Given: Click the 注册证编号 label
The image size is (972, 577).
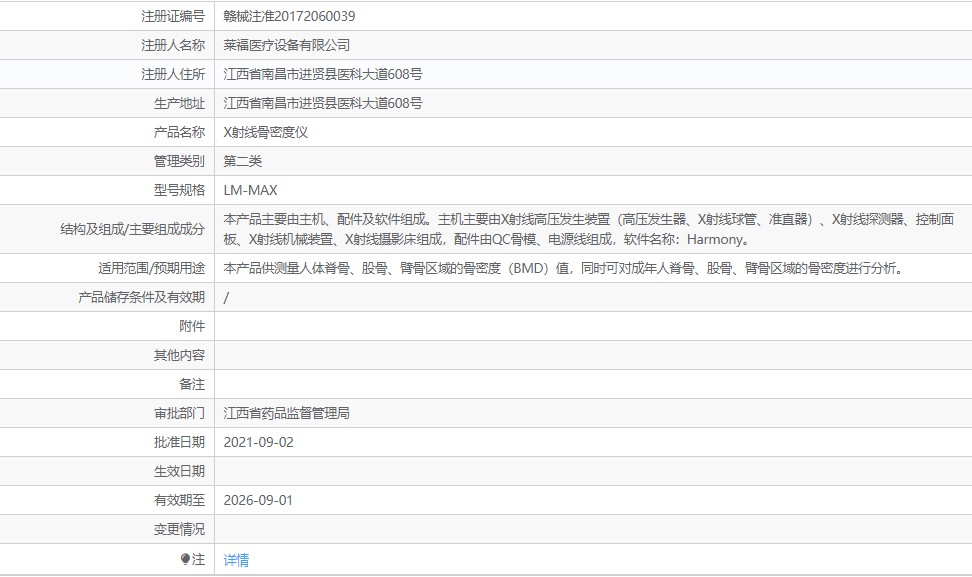Looking at the screenshot, I should pyautogui.click(x=173, y=16).
